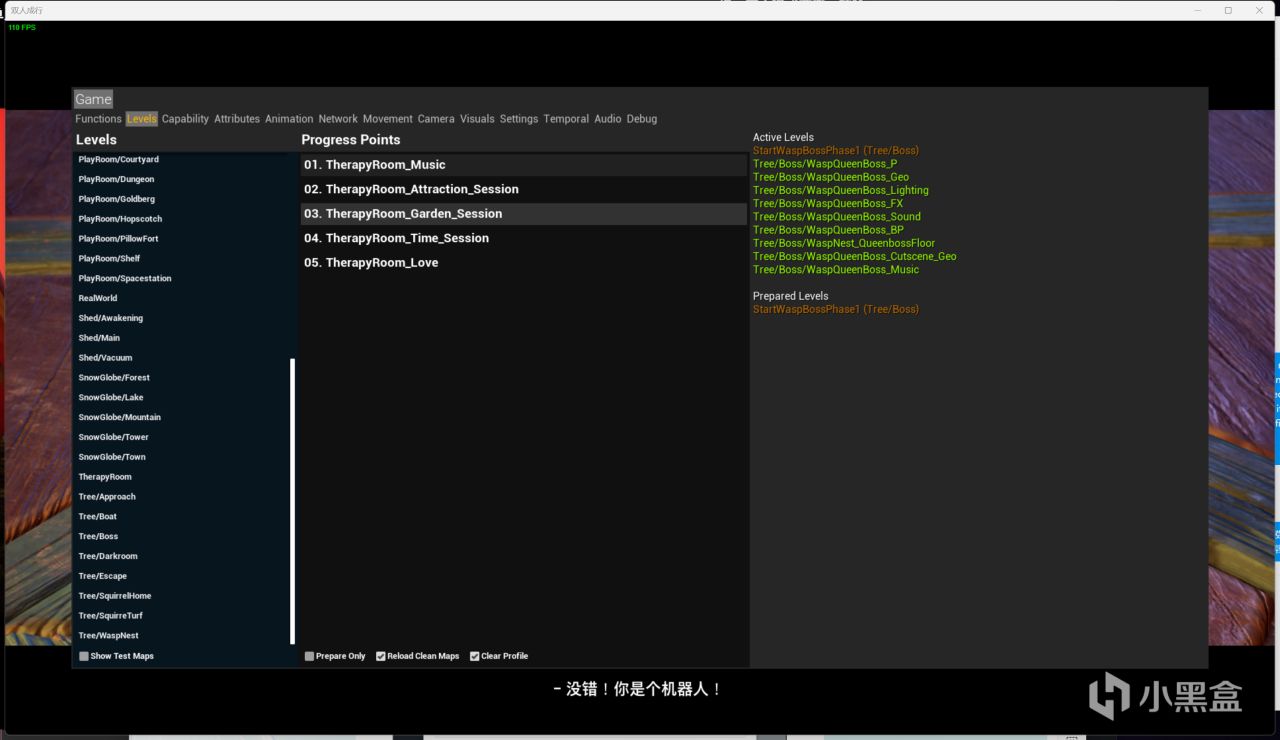This screenshot has width=1280, height=740.
Task: Click Tree/Boss/WaspQueenBoss_BP entry
Action: click(x=828, y=230)
